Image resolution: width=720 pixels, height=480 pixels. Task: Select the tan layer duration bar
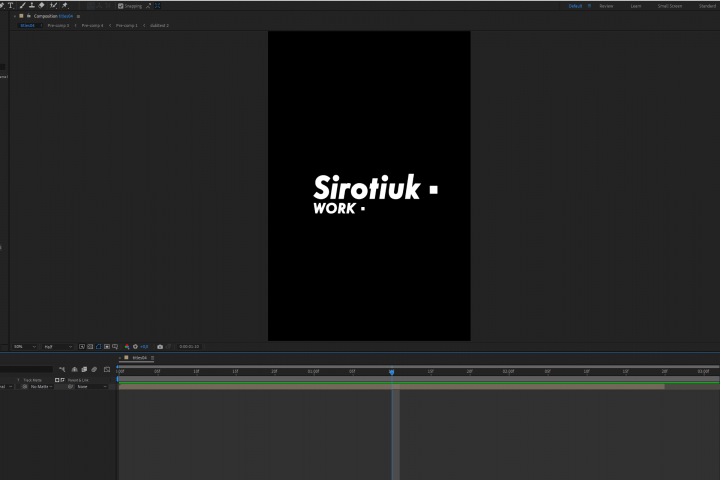(x=392, y=387)
